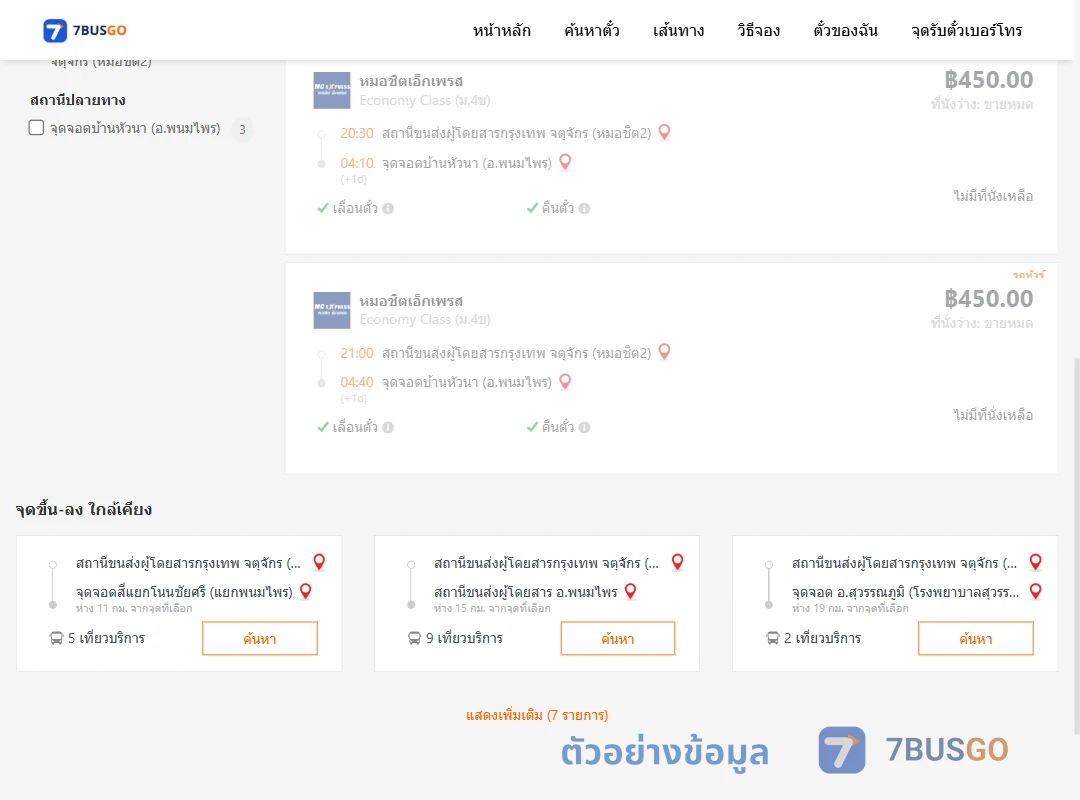1080x800 pixels.
Task: Click operator logo of 21:00 trip
Action: click(332, 310)
